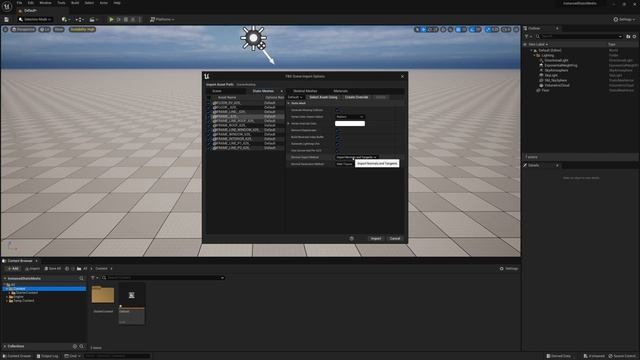Switch to the Skeletal Meshes tab
The height and width of the screenshot is (360, 640).
(x=305, y=91)
